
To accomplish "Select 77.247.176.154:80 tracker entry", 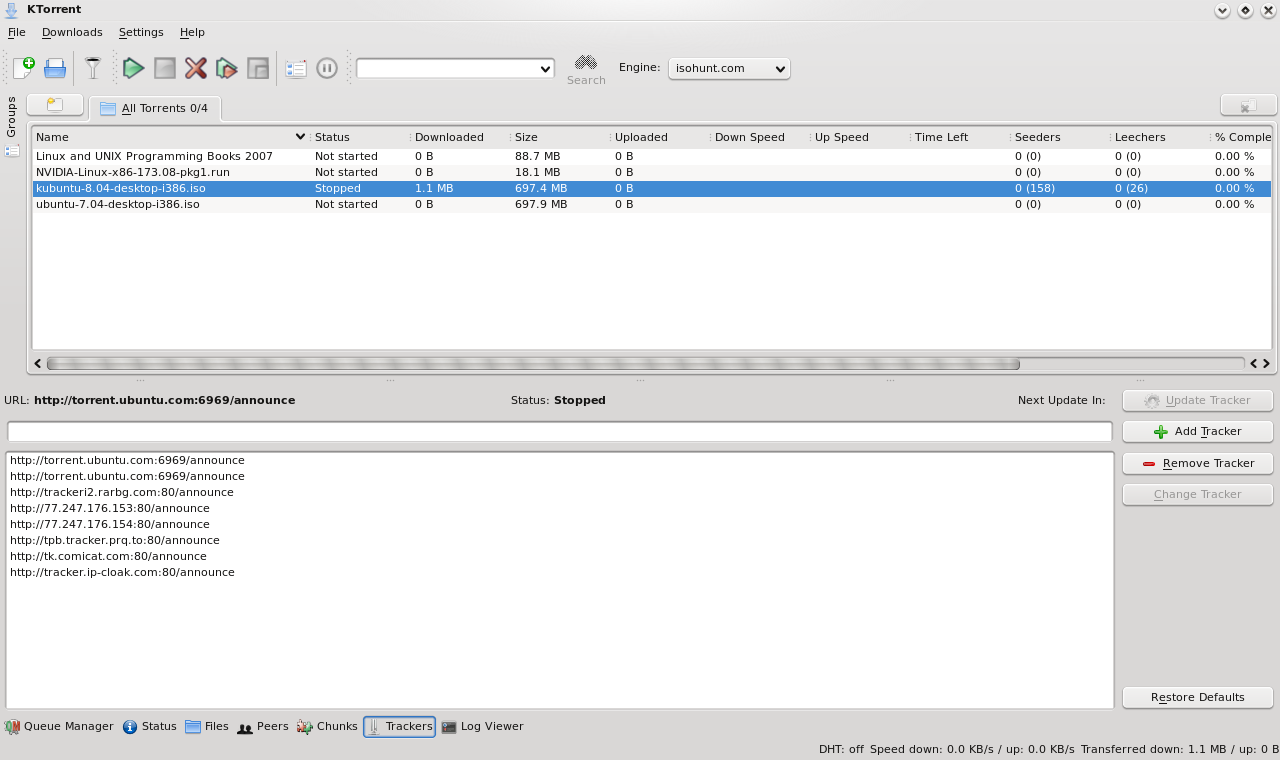I will click(x=110, y=524).
